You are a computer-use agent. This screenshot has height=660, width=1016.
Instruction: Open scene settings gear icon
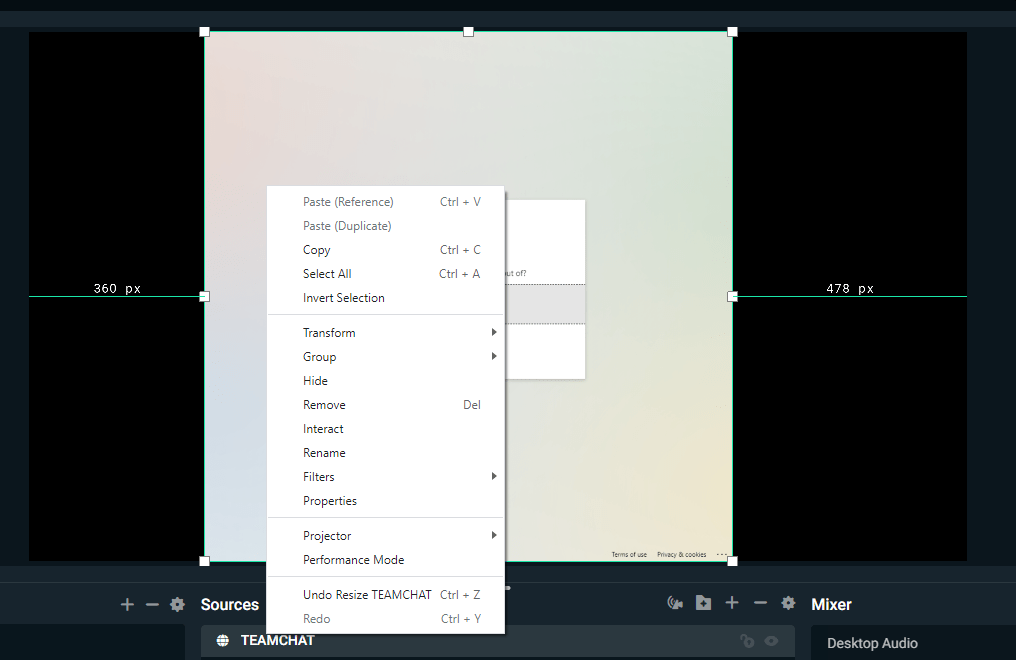[x=177, y=604]
